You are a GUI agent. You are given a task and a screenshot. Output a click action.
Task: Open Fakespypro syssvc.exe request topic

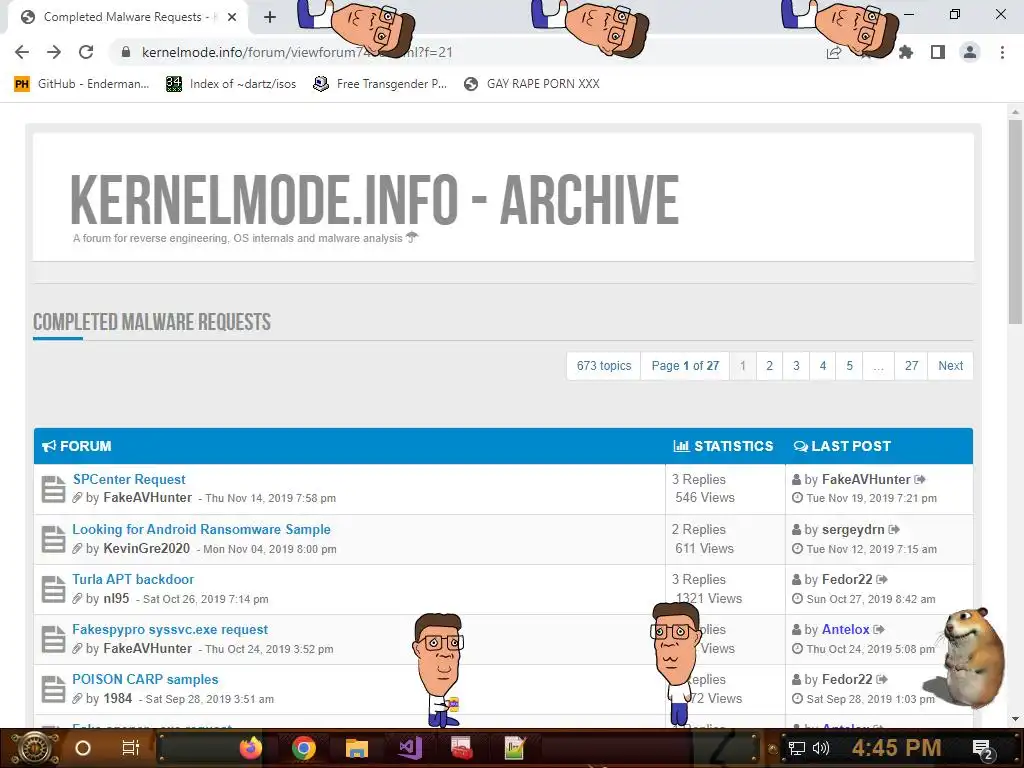tap(170, 630)
